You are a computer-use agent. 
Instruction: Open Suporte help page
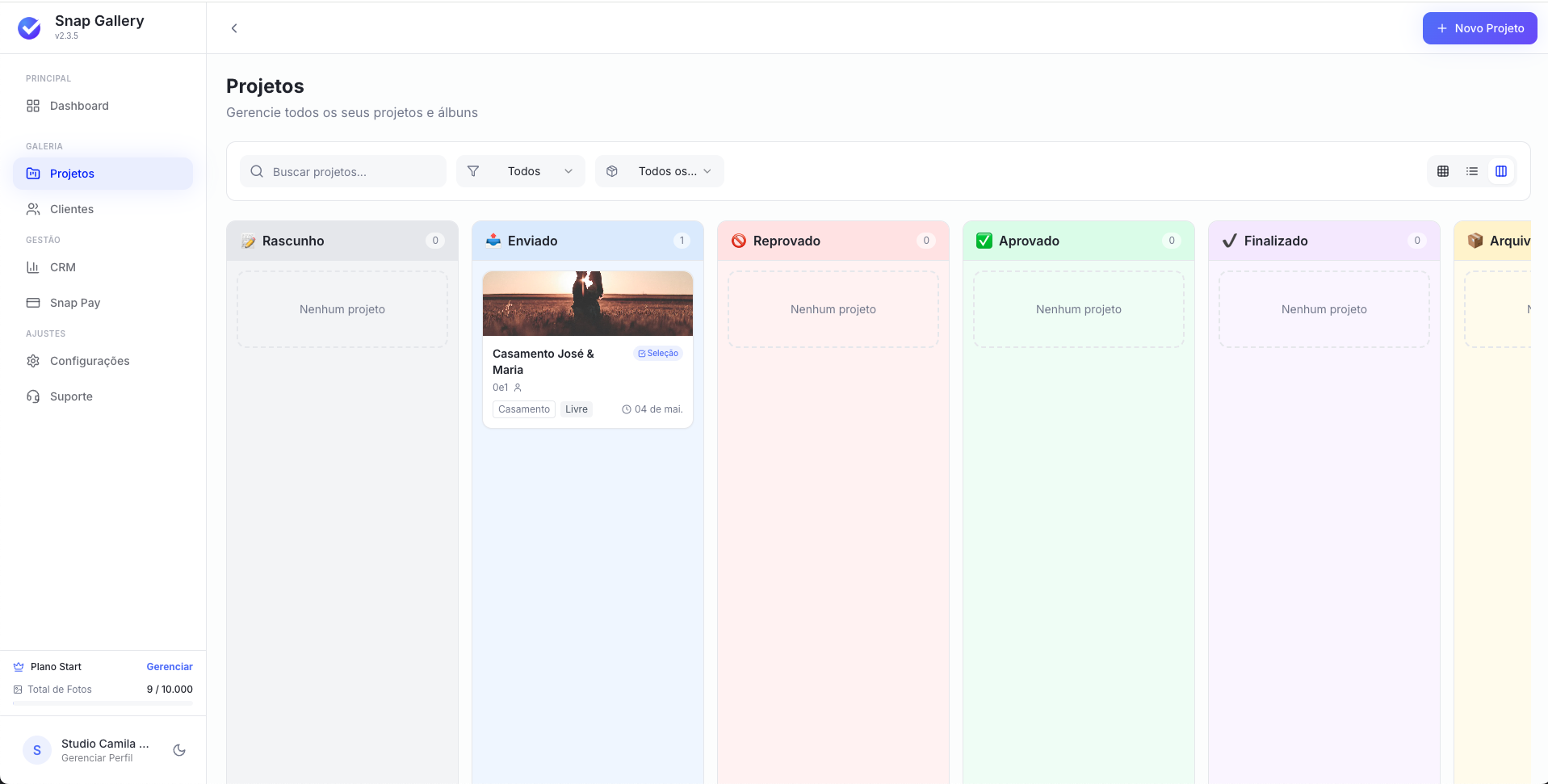[103, 396]
